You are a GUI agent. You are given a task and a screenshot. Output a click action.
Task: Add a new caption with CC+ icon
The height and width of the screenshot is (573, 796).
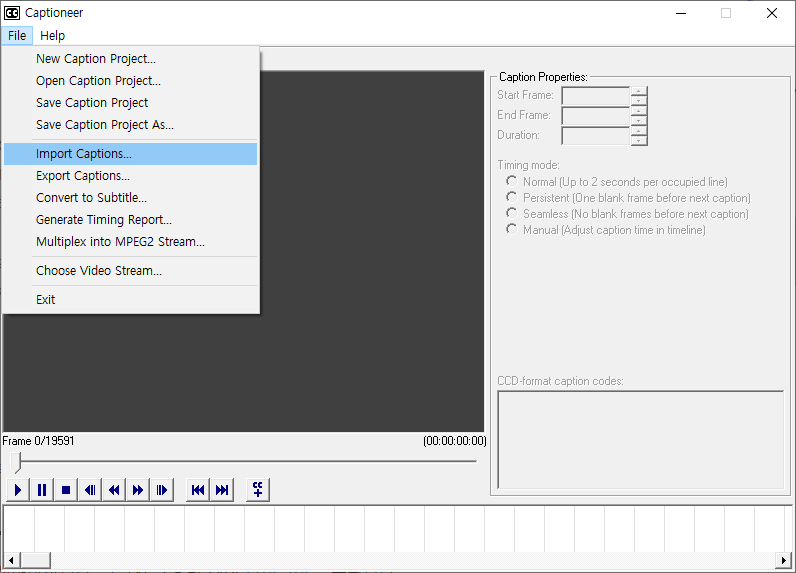(x=258, y=490)
